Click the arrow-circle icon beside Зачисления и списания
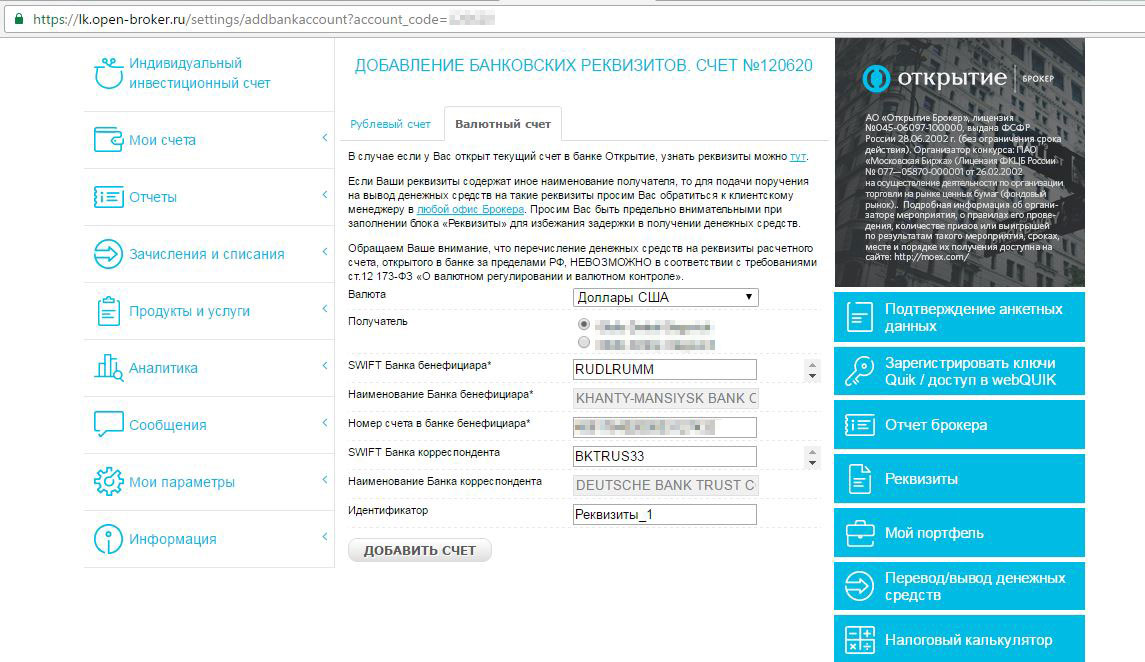Screen dimensions: 1145x662 tap(108, 254)
